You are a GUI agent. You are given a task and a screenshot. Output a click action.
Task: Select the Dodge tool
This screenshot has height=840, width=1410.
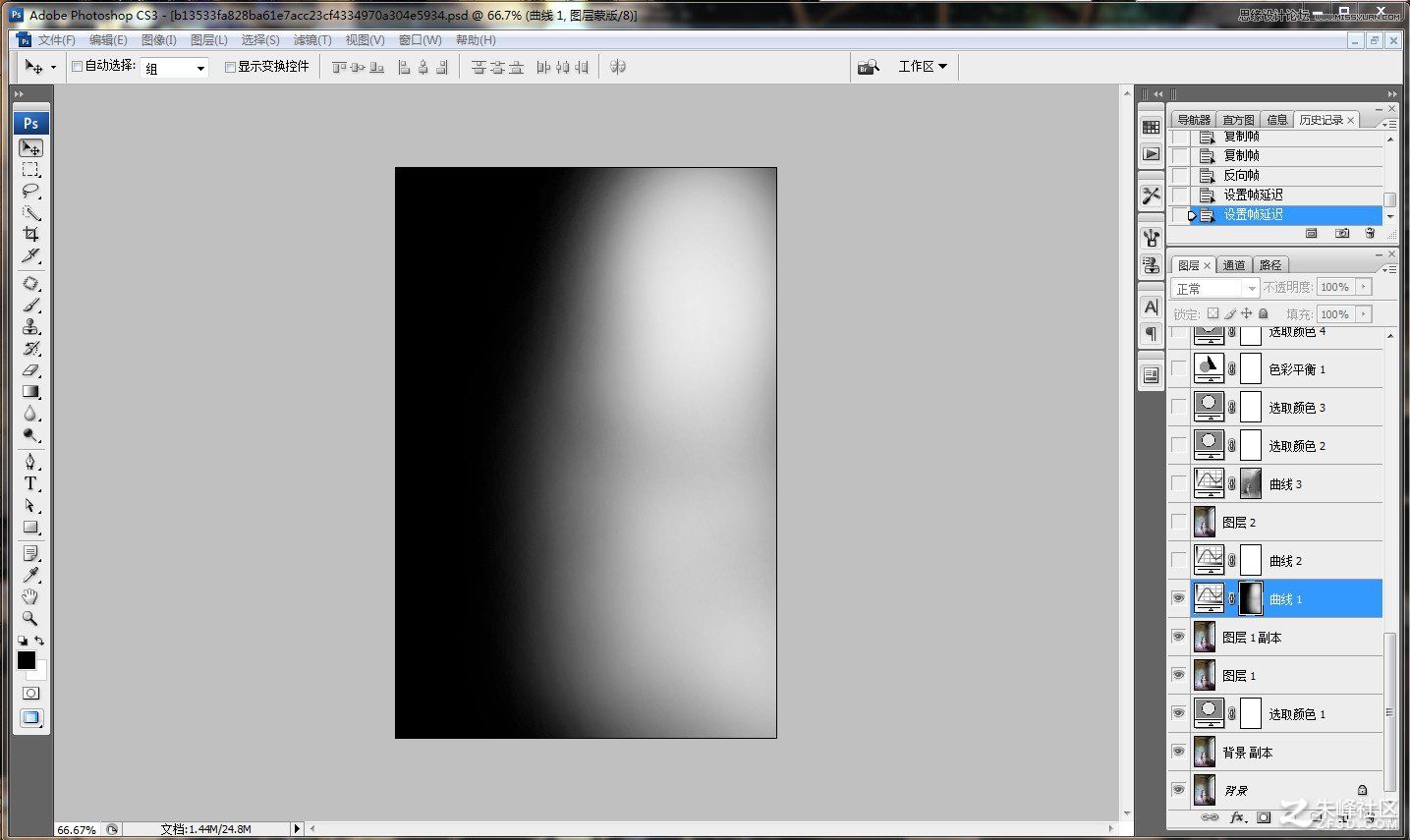pyautogui.click(x=30, y=435)
